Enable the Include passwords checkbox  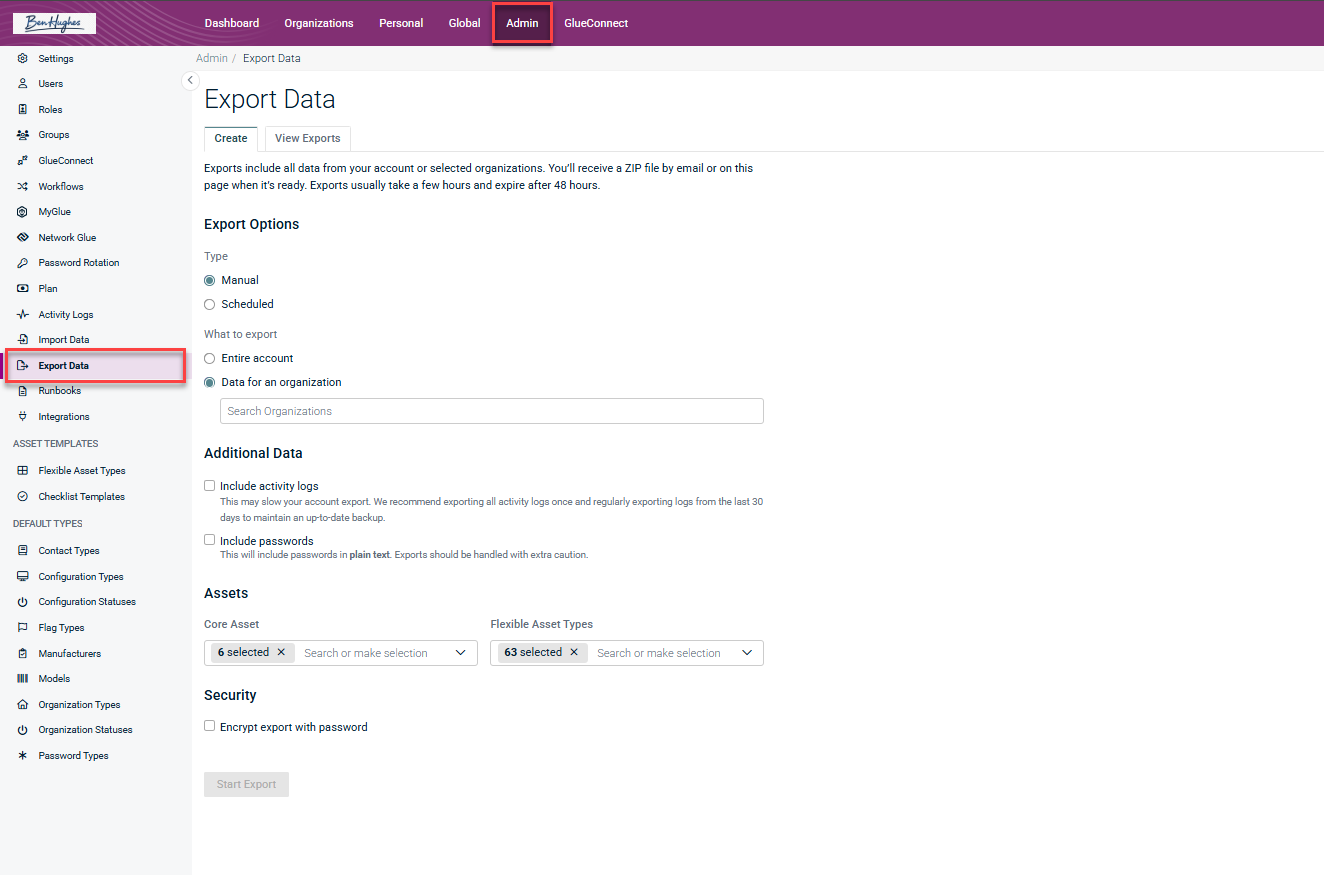click(210, 540)
